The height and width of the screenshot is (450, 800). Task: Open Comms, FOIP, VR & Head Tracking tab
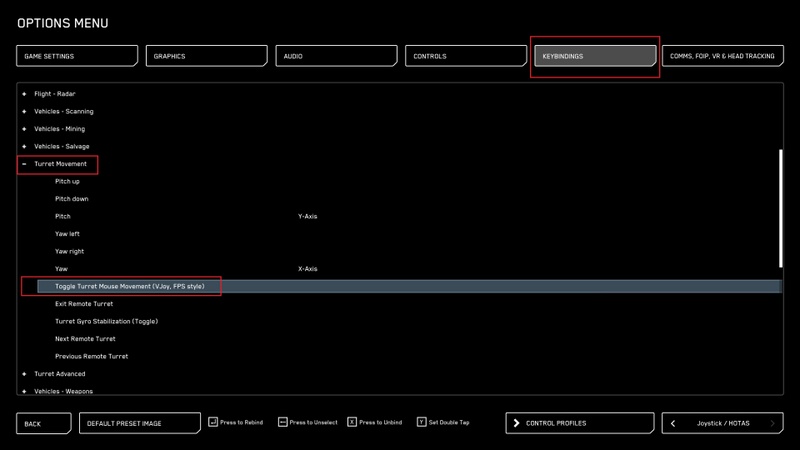(x=722, y=56)
